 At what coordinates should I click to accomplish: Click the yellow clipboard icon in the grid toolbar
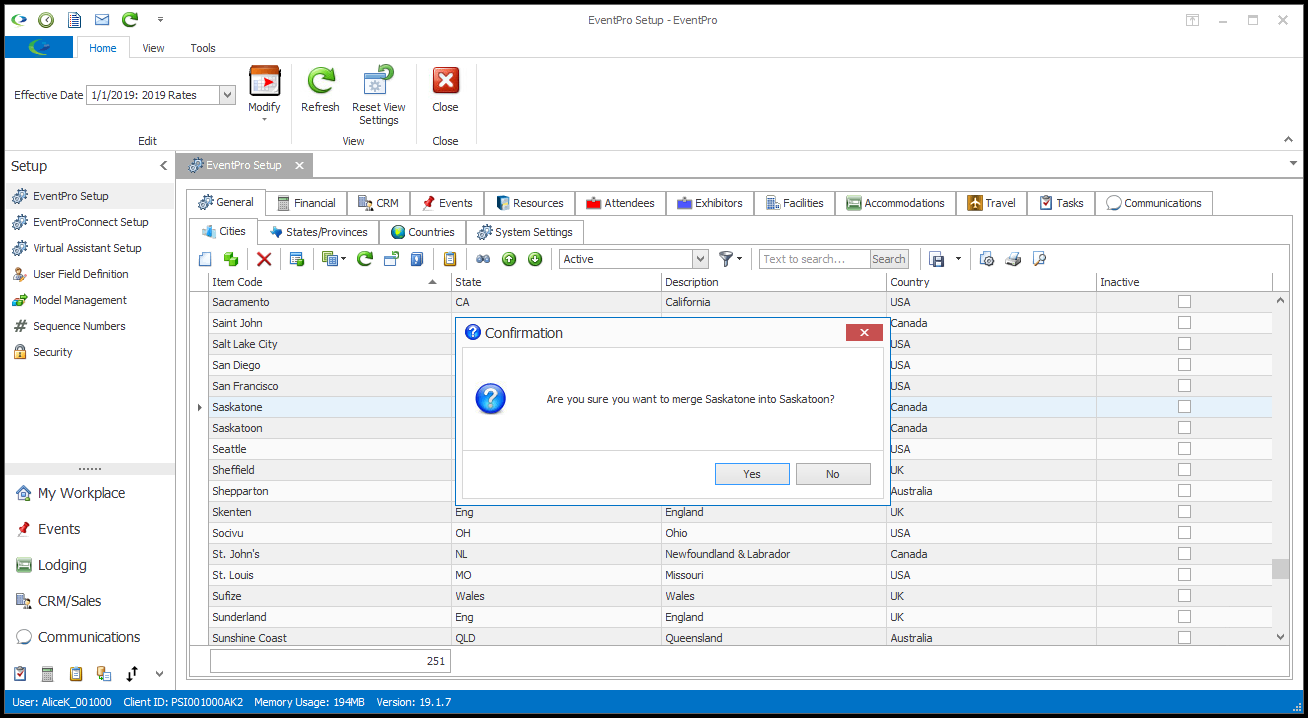click(450, 259)
